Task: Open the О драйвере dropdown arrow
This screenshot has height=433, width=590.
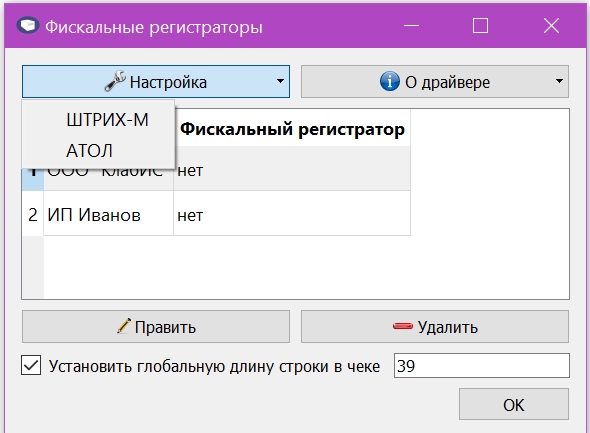Action: pos(559,81)
